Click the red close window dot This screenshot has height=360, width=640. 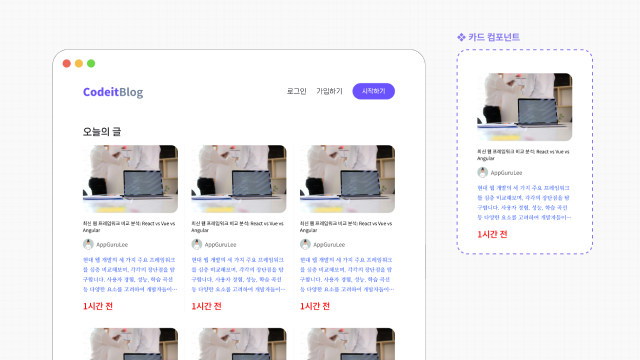pyautogui.click(x=67, y=63)
